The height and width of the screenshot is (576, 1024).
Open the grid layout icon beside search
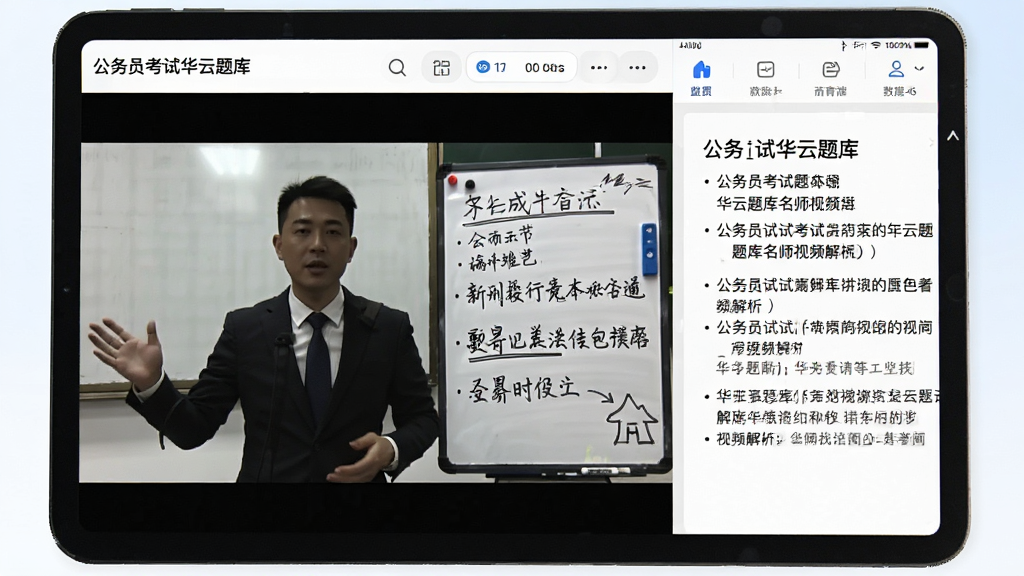[441, 67]
